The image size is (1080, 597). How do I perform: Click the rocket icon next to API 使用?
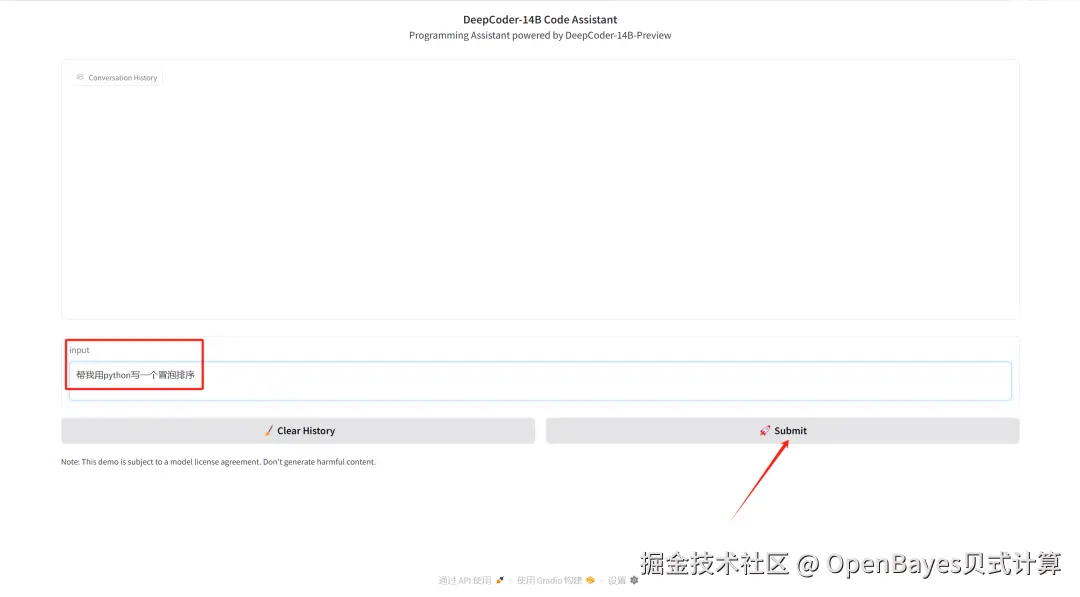click(500, 580)
